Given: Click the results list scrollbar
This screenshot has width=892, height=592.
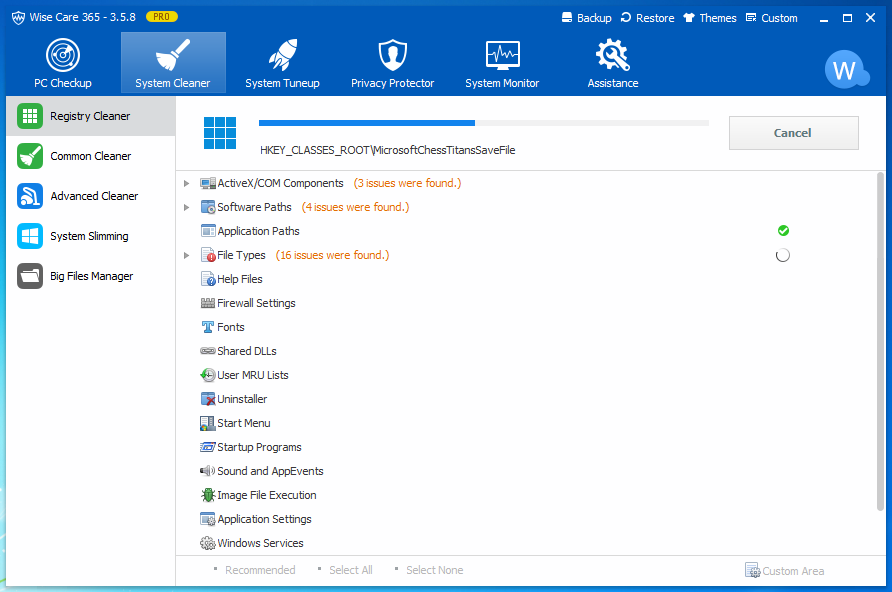Looking at the screenshot, I should (x=881, y=341).
